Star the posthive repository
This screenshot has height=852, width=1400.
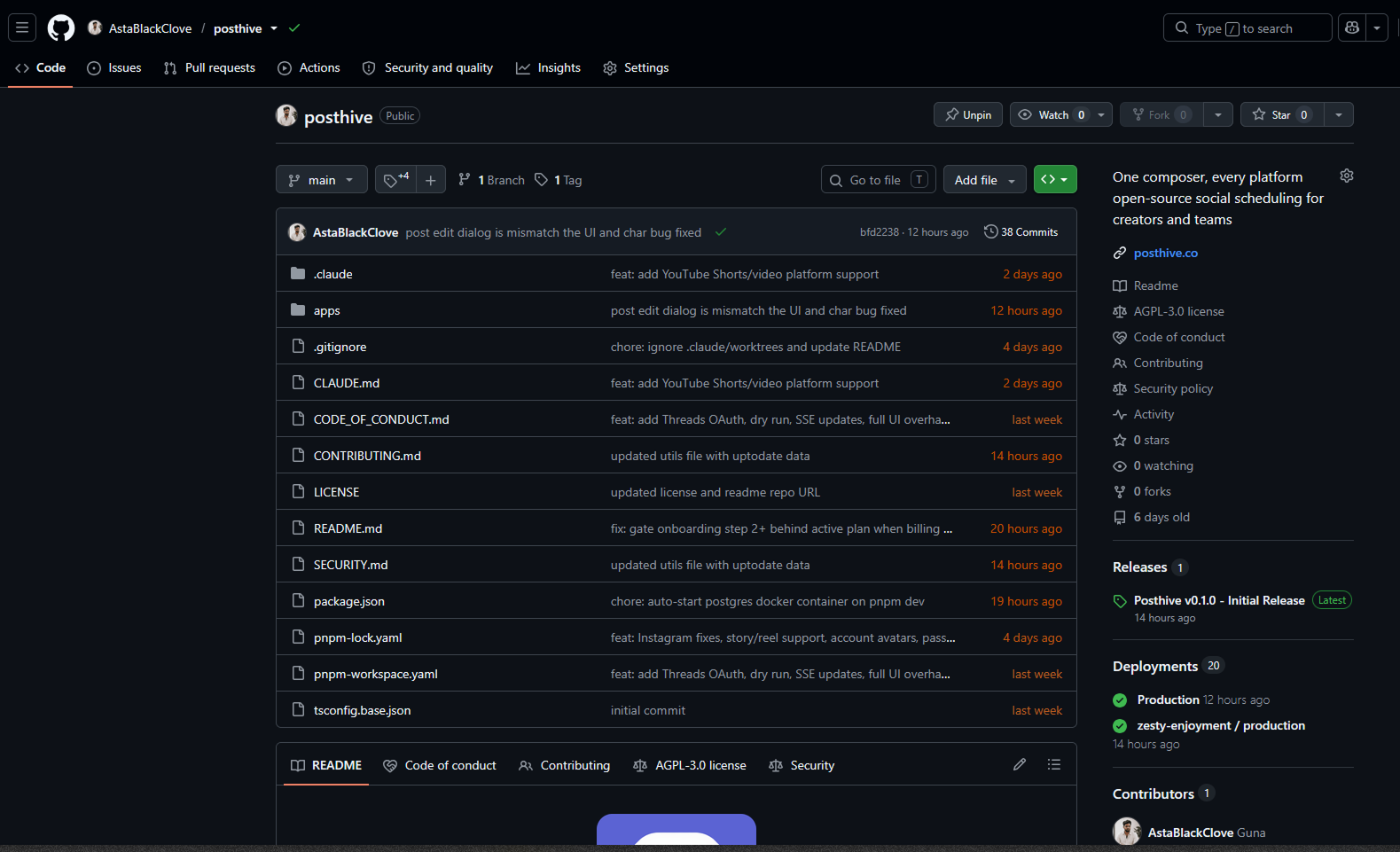pos(1282,115)
